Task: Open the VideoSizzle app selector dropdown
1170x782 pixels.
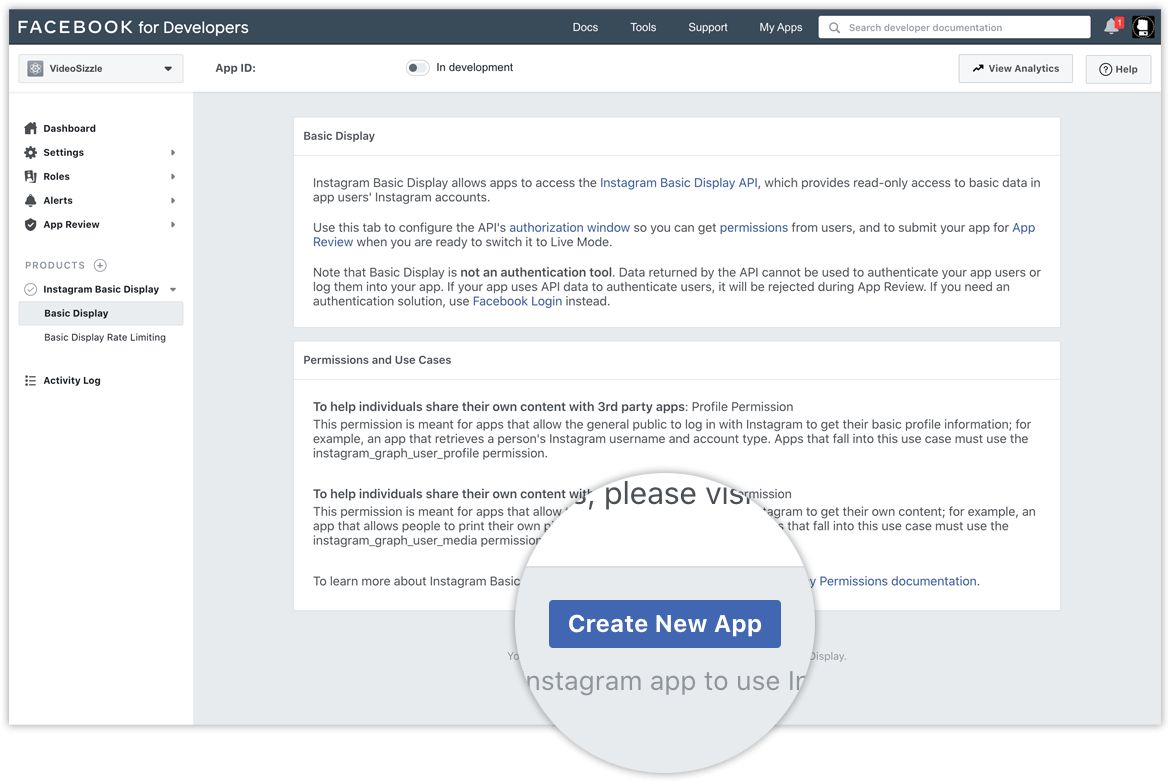Action: (x=100, y=68)
